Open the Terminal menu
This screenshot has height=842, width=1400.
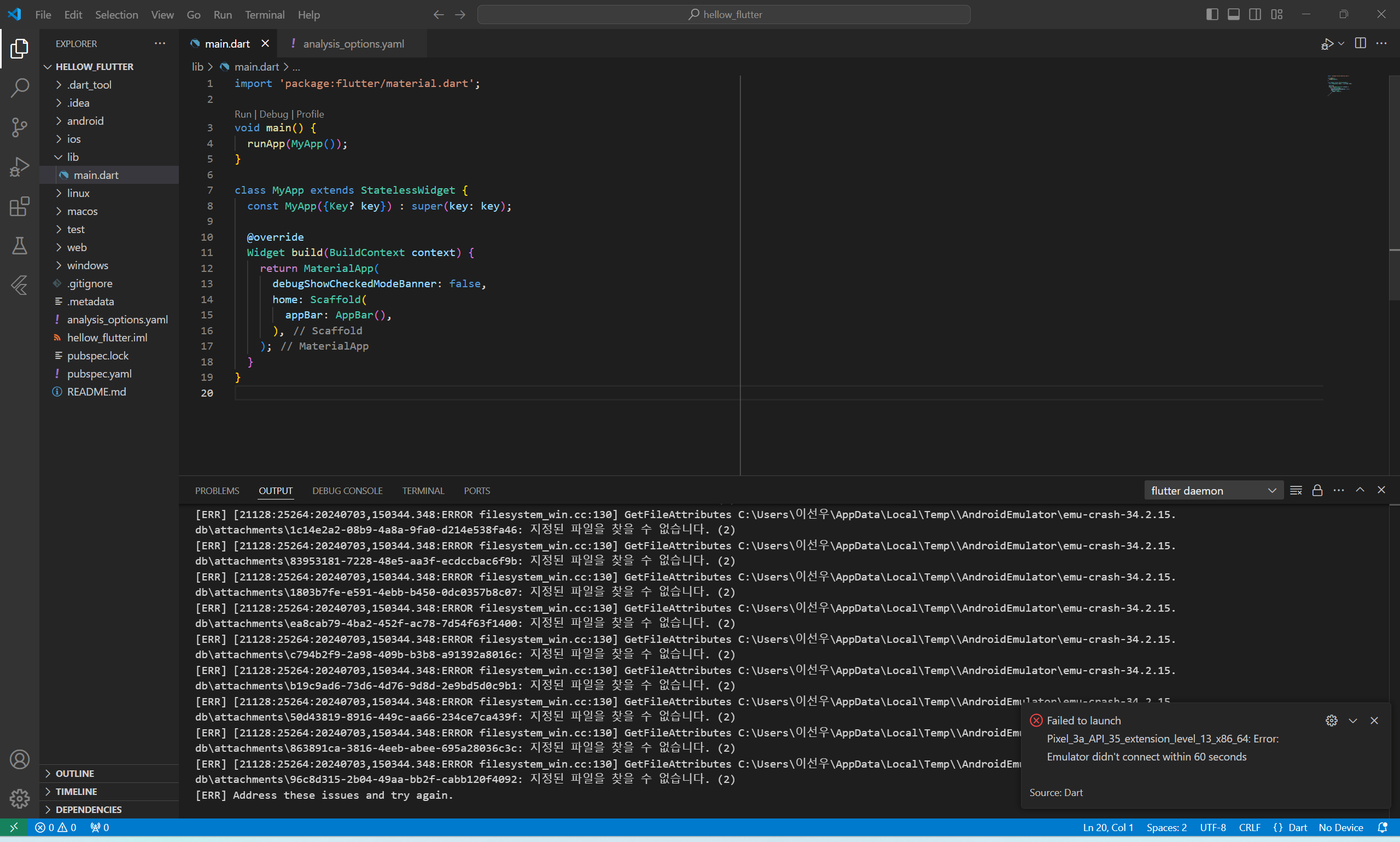(265, 15)
